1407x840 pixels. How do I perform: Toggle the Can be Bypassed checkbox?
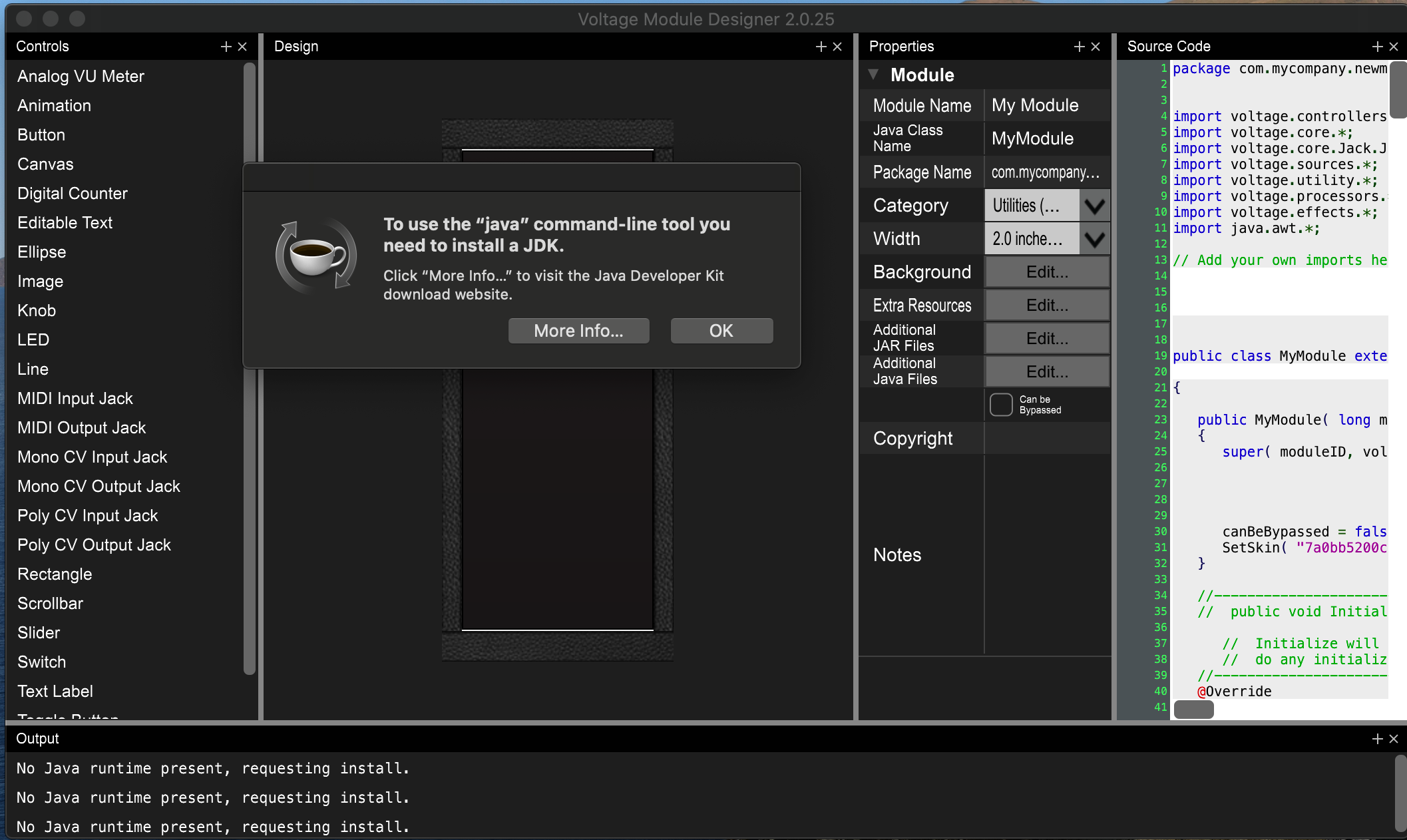(1001, 405)
